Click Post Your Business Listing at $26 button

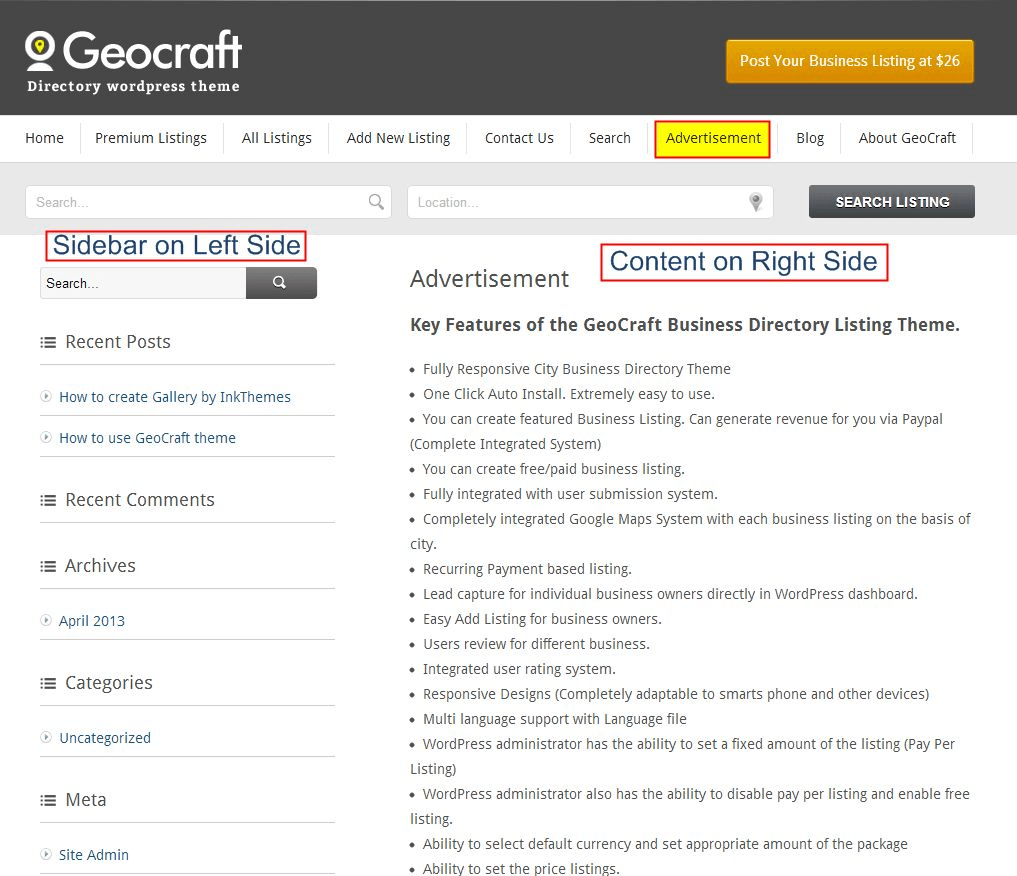tap(850, 61)
